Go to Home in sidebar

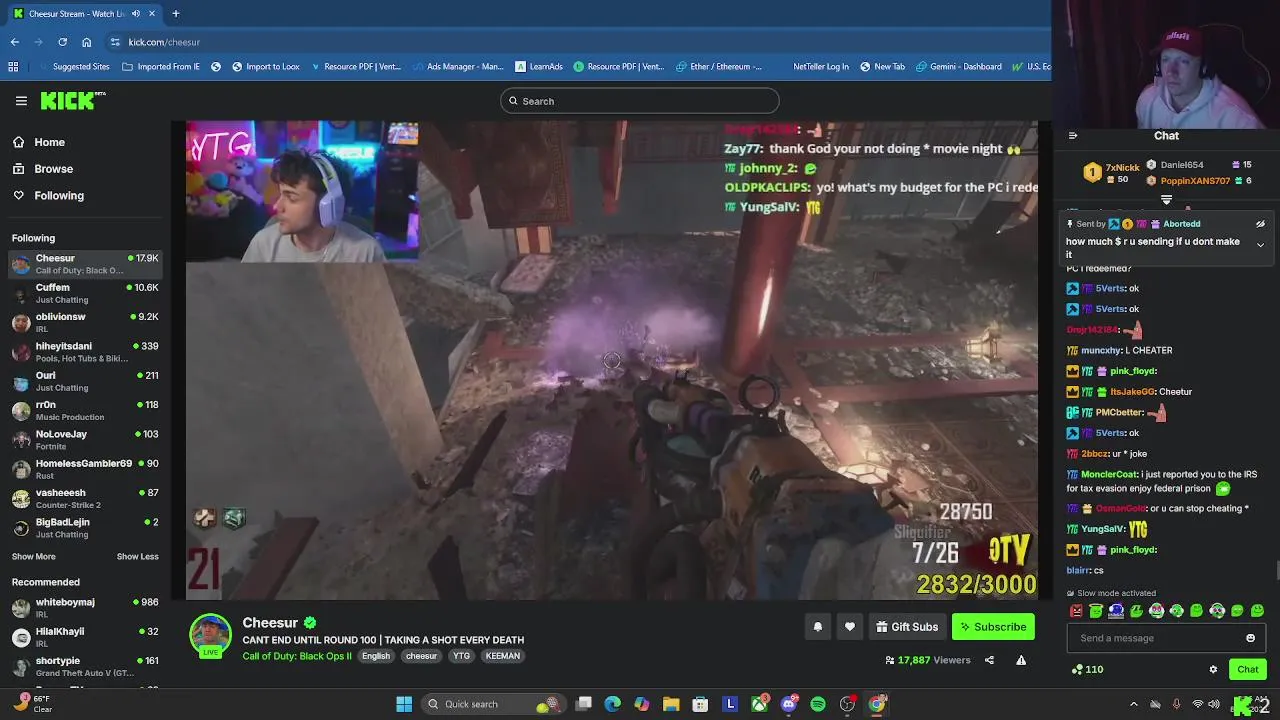click(x=38, y=142)
